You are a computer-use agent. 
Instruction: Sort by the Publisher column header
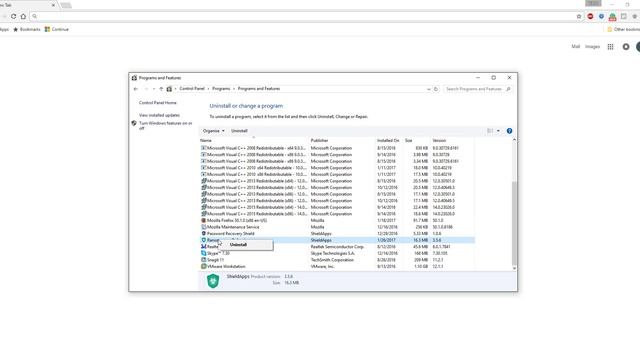pyautogui.click(x=319, y=140)
